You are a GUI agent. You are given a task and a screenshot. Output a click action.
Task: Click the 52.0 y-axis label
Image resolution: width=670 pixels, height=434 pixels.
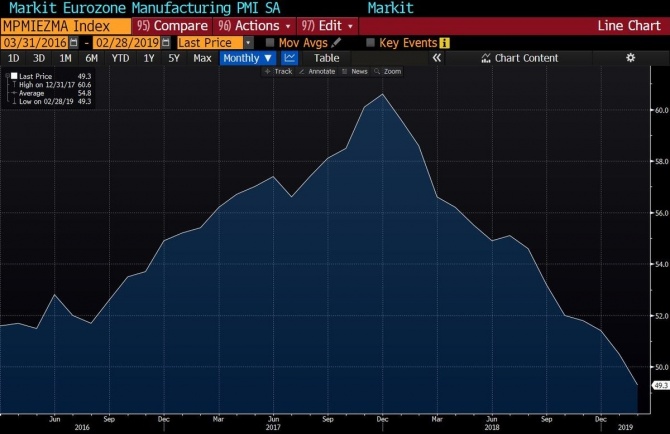661,316
